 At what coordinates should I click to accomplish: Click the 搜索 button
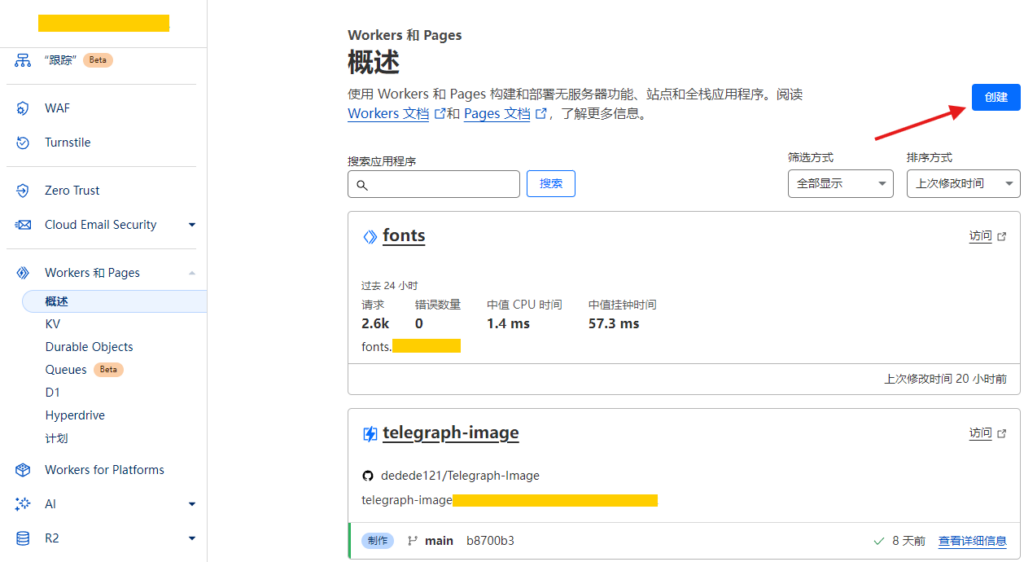tap(551, 183)
